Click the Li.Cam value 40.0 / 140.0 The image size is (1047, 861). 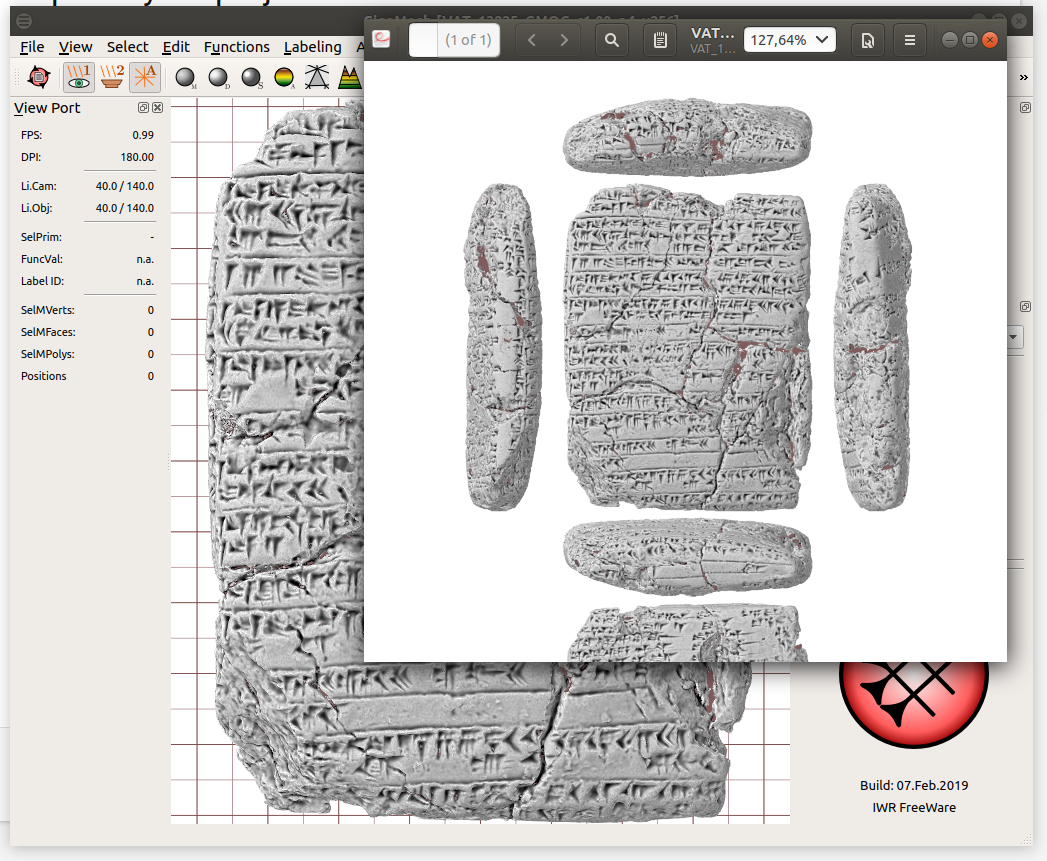[x=125, y=186]
